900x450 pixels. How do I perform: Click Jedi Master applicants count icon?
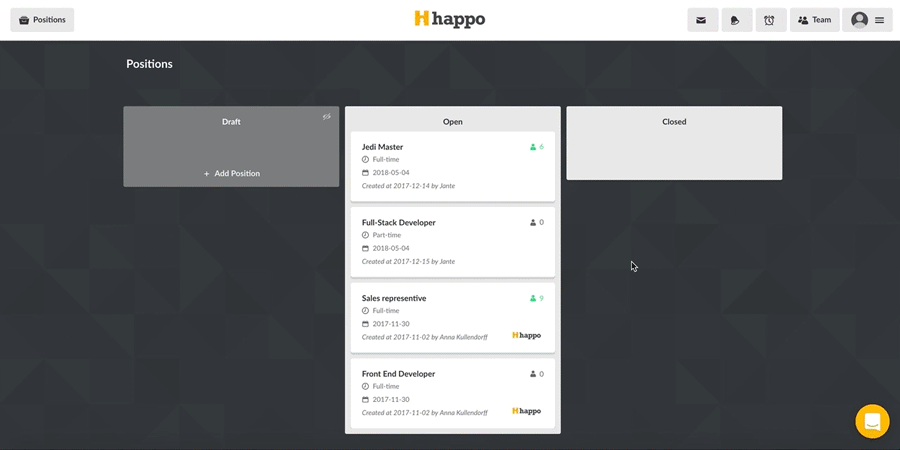click(533, 147)
